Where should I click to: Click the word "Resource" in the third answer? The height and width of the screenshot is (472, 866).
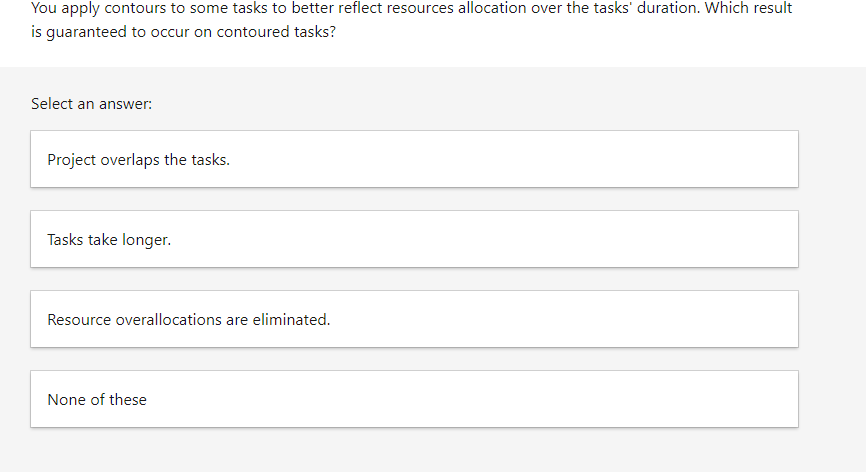79,320
